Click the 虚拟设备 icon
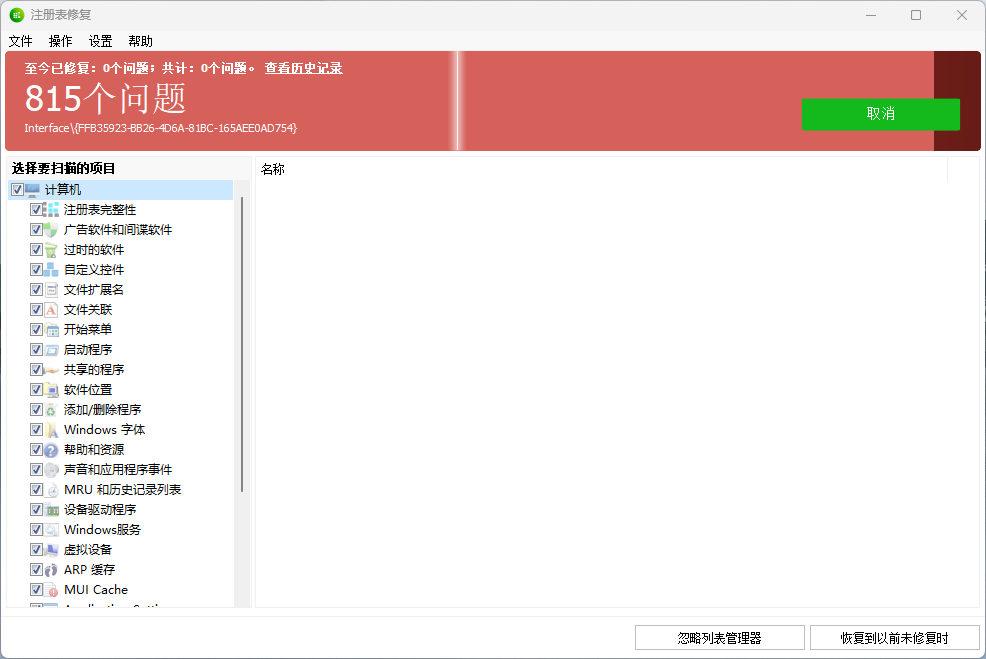The image size is (986, 659). click(x=52, y=550)
